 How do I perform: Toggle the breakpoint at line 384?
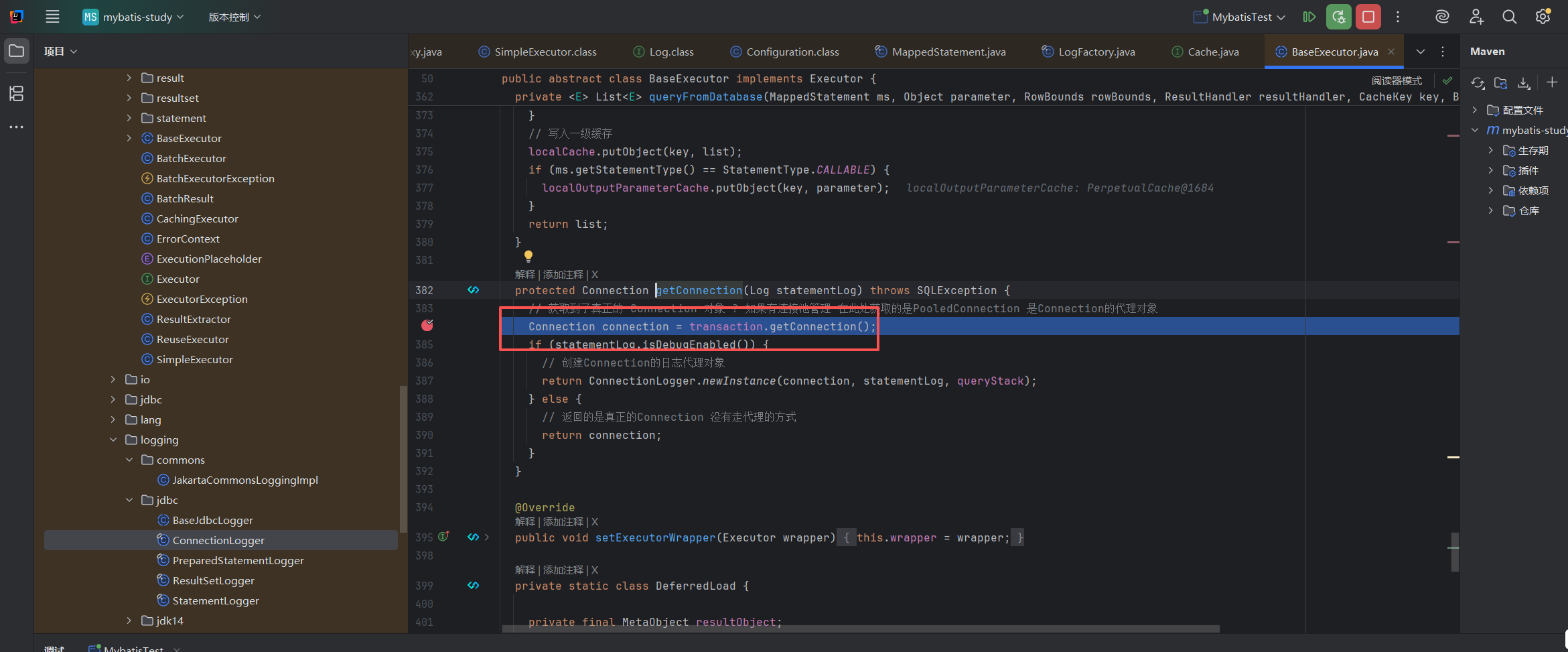tap(427, 326)
